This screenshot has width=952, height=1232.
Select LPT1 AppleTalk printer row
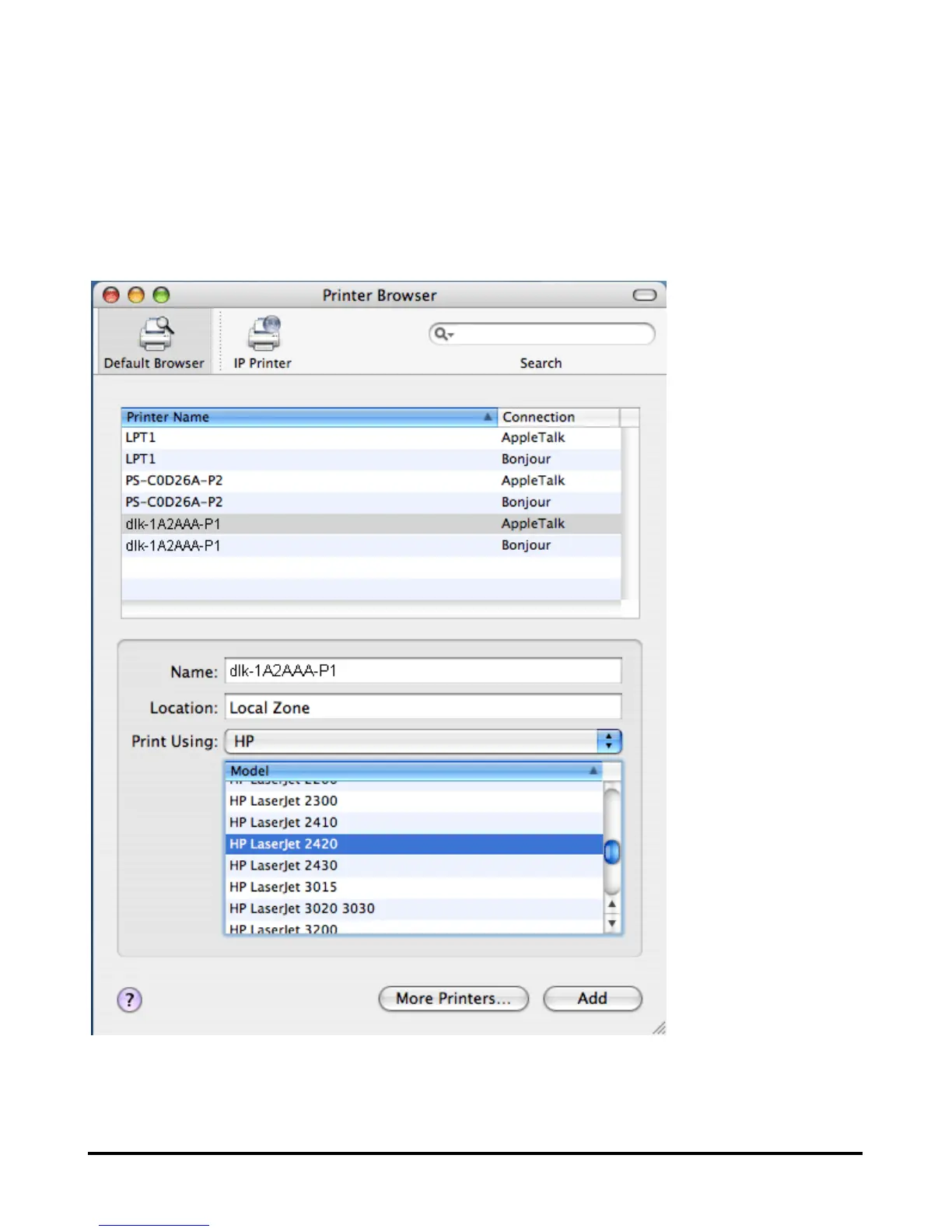pos(372,438)
